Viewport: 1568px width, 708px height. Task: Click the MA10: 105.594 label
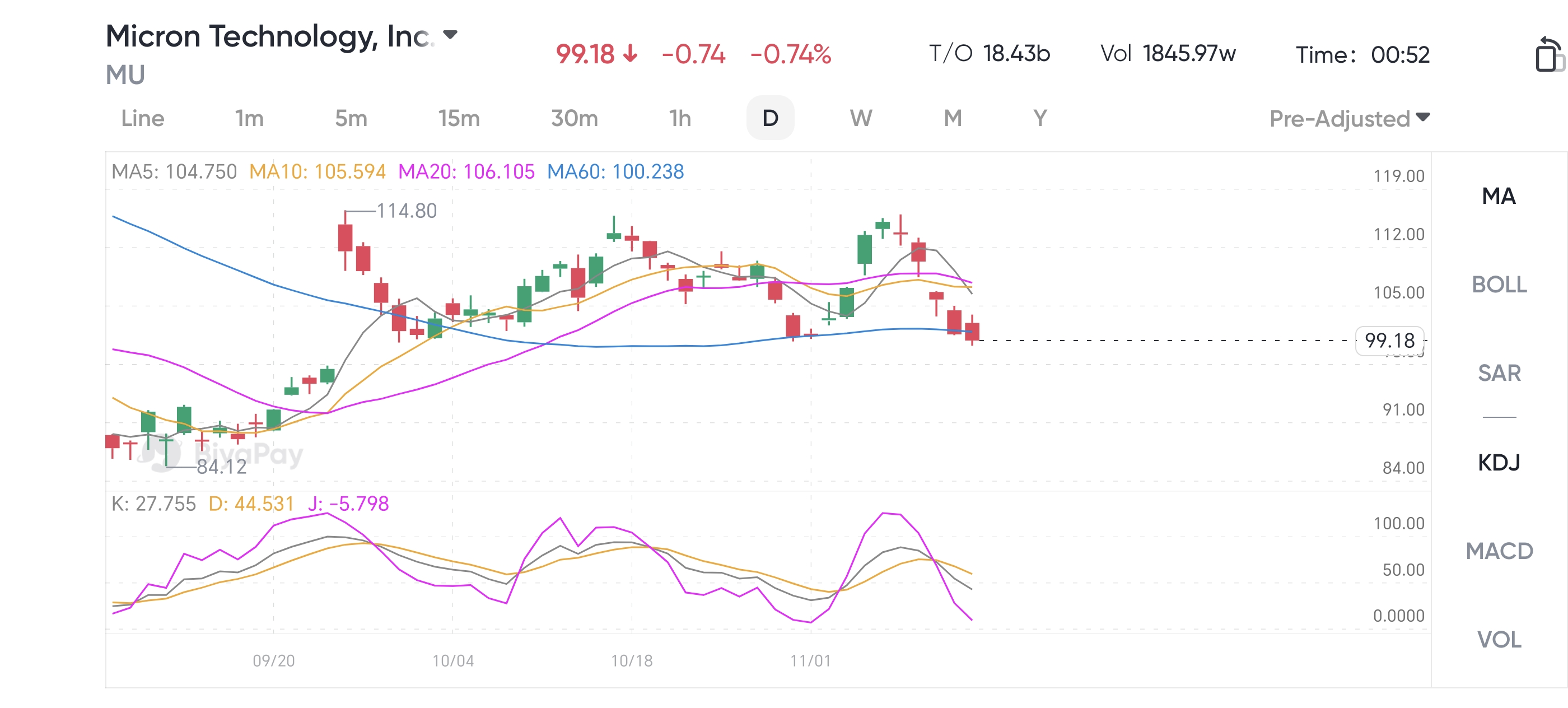318,171
